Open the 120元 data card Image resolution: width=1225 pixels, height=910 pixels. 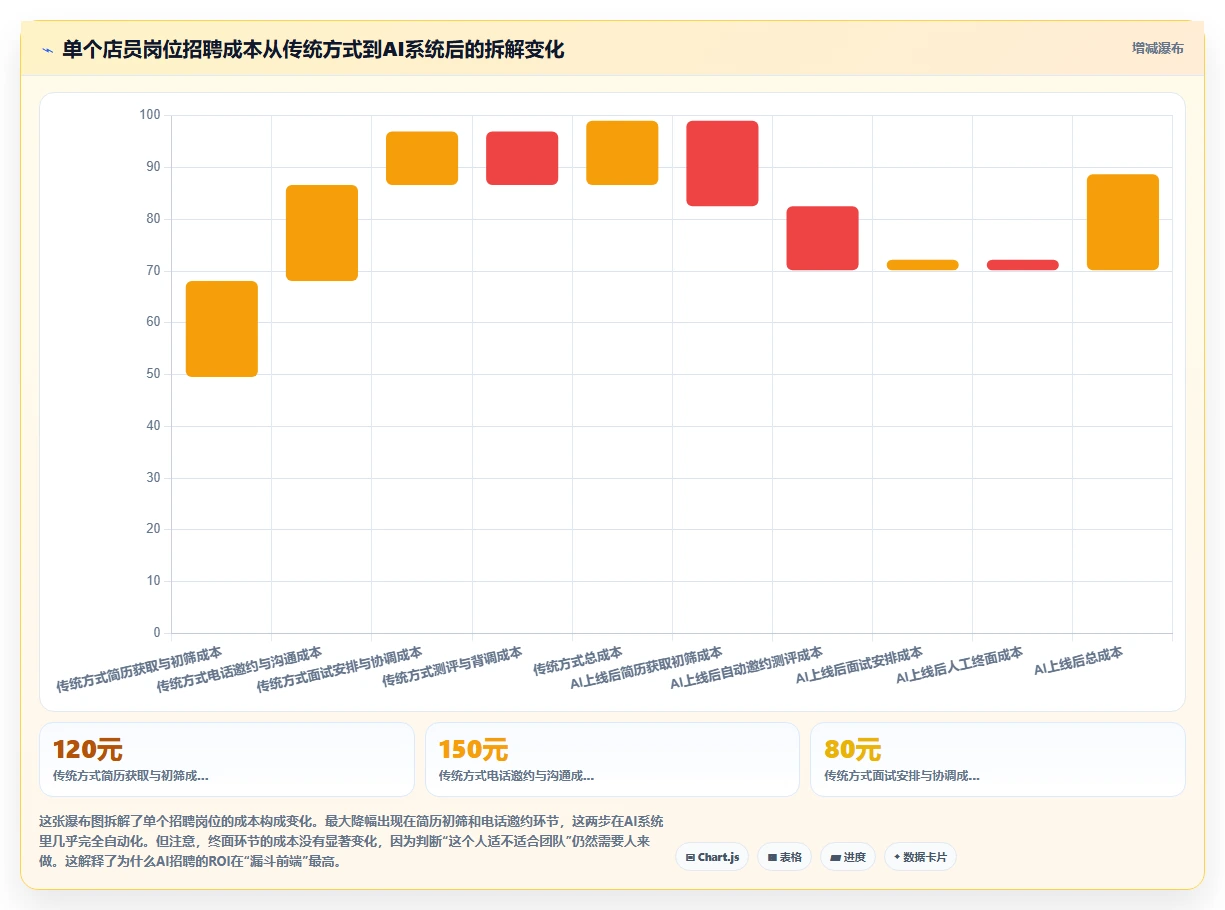(x=227, y=760)
